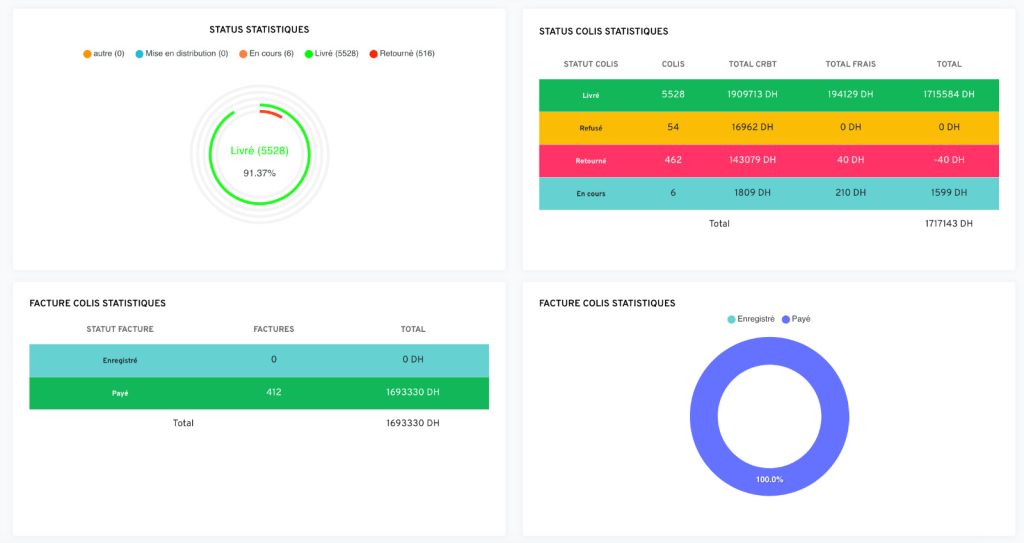This screenshot has height=543, width=1024.
Task: Click the red Retourné arc in radial chart
Action: pyautogui.click(x=271, y=113)
